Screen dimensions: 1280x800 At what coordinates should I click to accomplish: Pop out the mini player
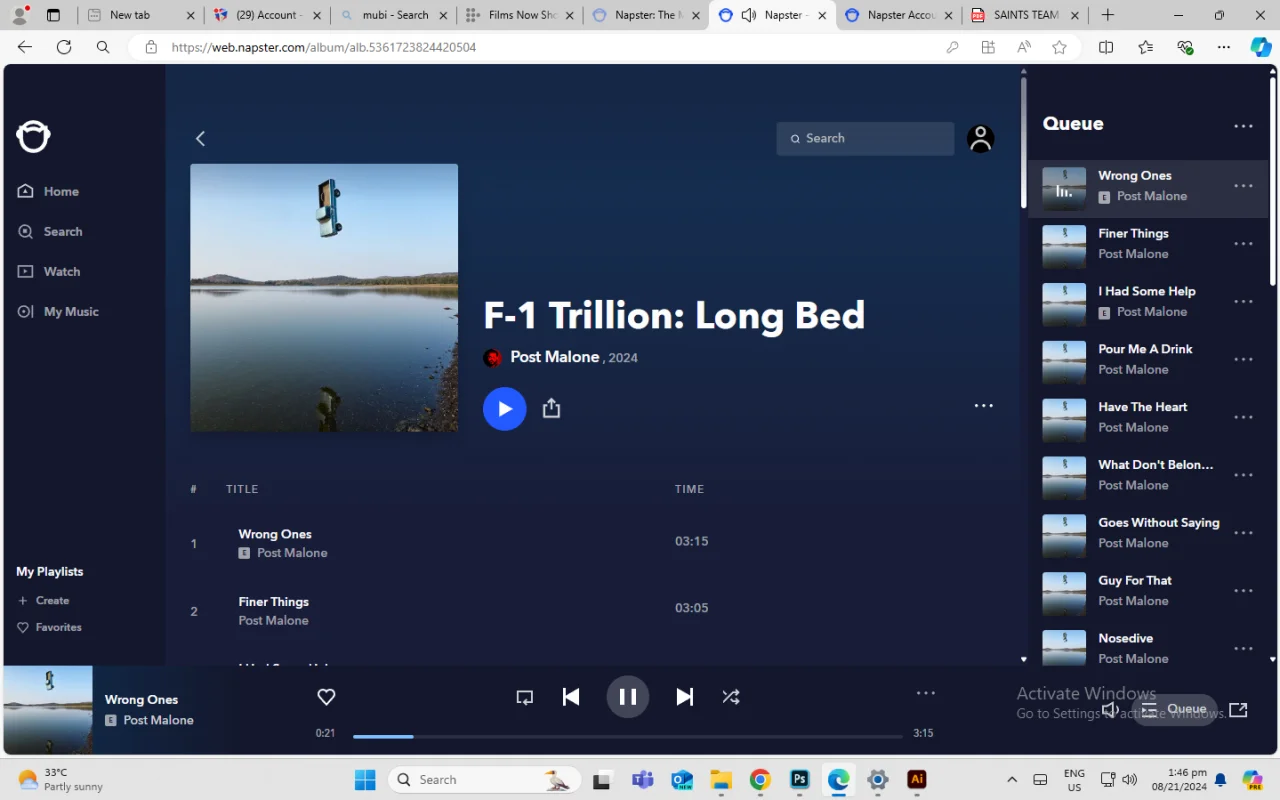coord(1238,710)
